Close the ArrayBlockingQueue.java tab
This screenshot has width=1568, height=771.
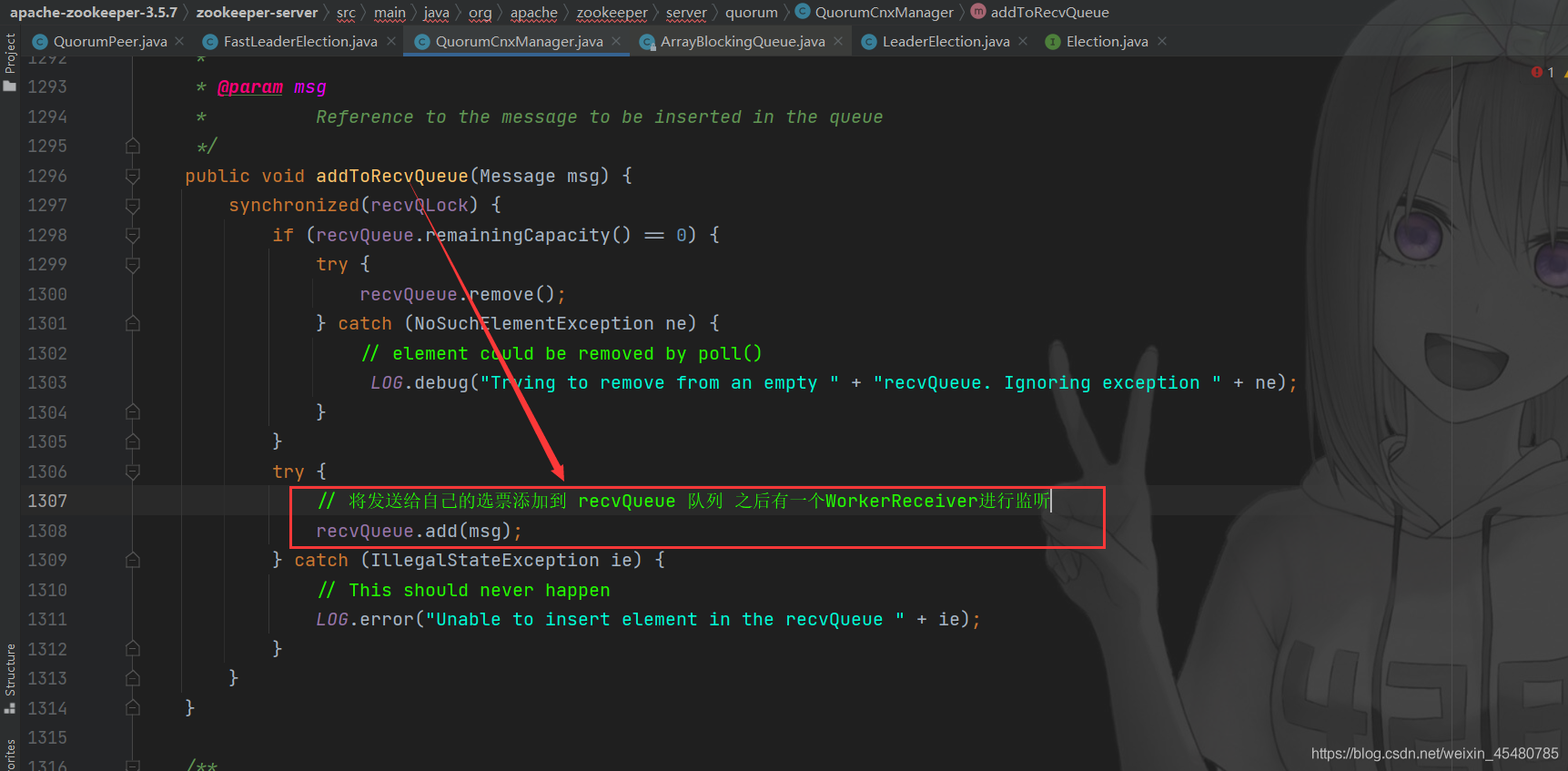(838, 41)
